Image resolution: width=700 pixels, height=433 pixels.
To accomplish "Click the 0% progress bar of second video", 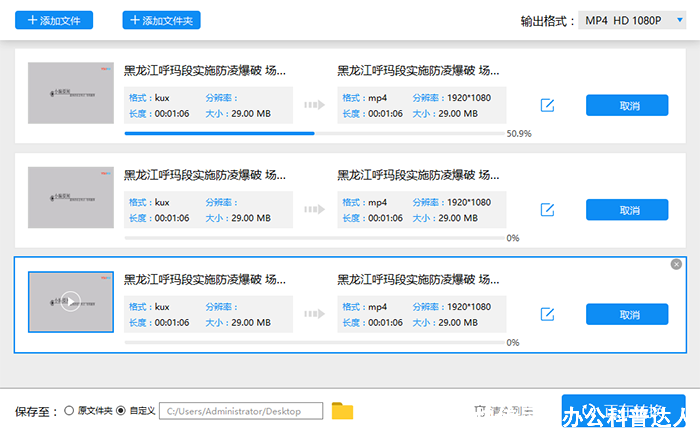I will [x=314, y=238].
